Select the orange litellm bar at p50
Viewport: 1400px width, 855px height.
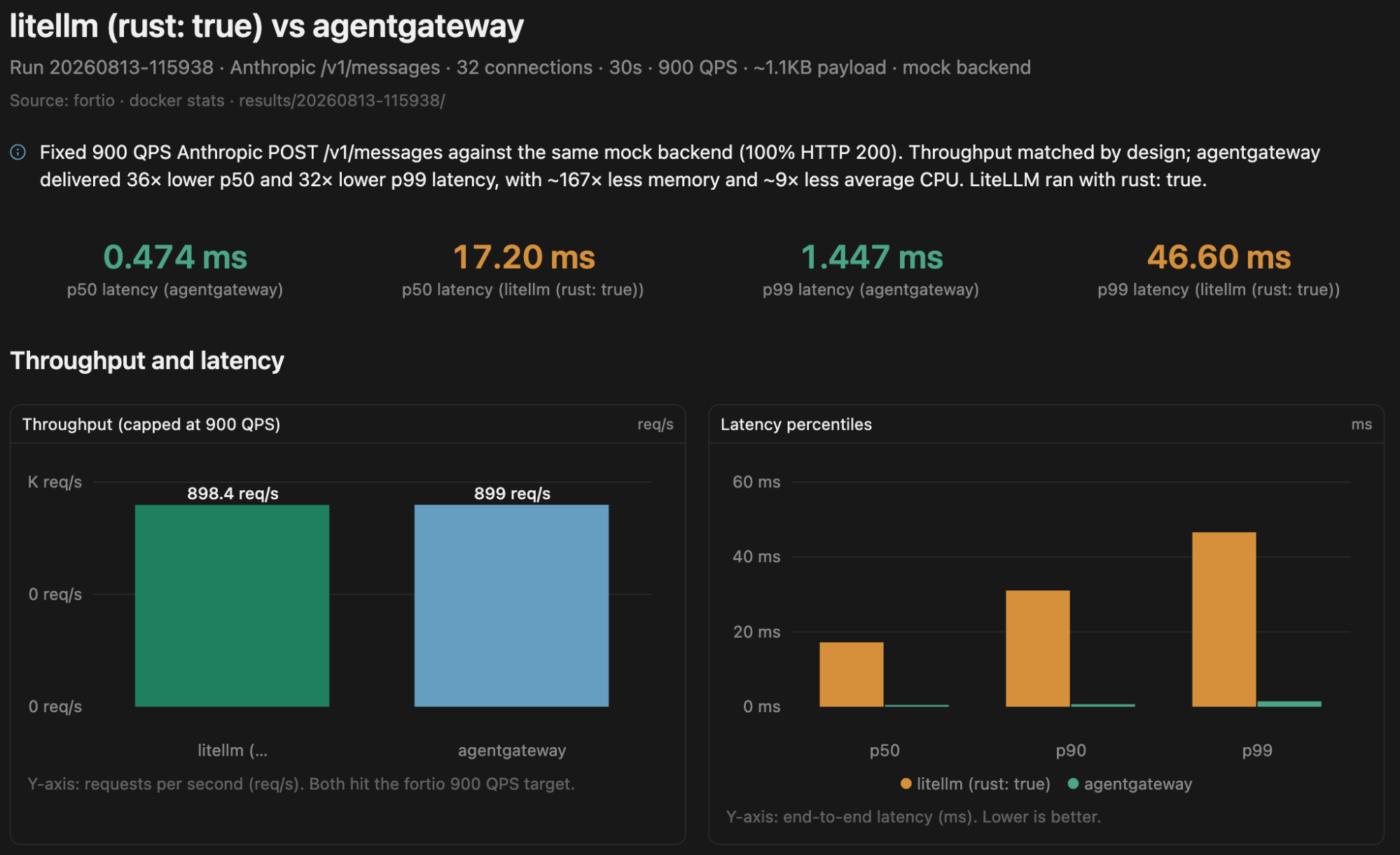[x=852, y=674]
